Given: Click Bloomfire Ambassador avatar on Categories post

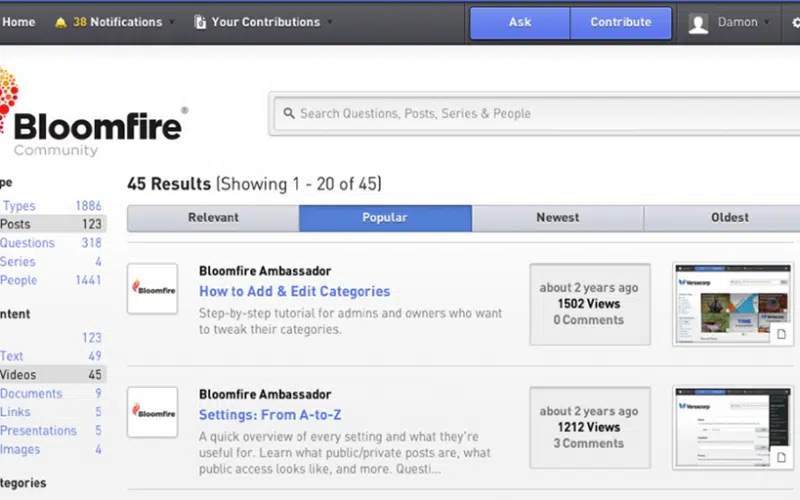Looking at the screenshot, I should pos(152,289).
